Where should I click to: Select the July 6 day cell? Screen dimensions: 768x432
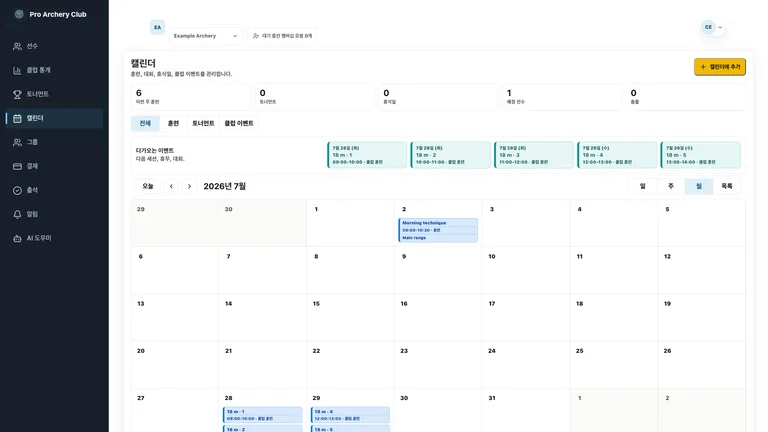point(174,270)
